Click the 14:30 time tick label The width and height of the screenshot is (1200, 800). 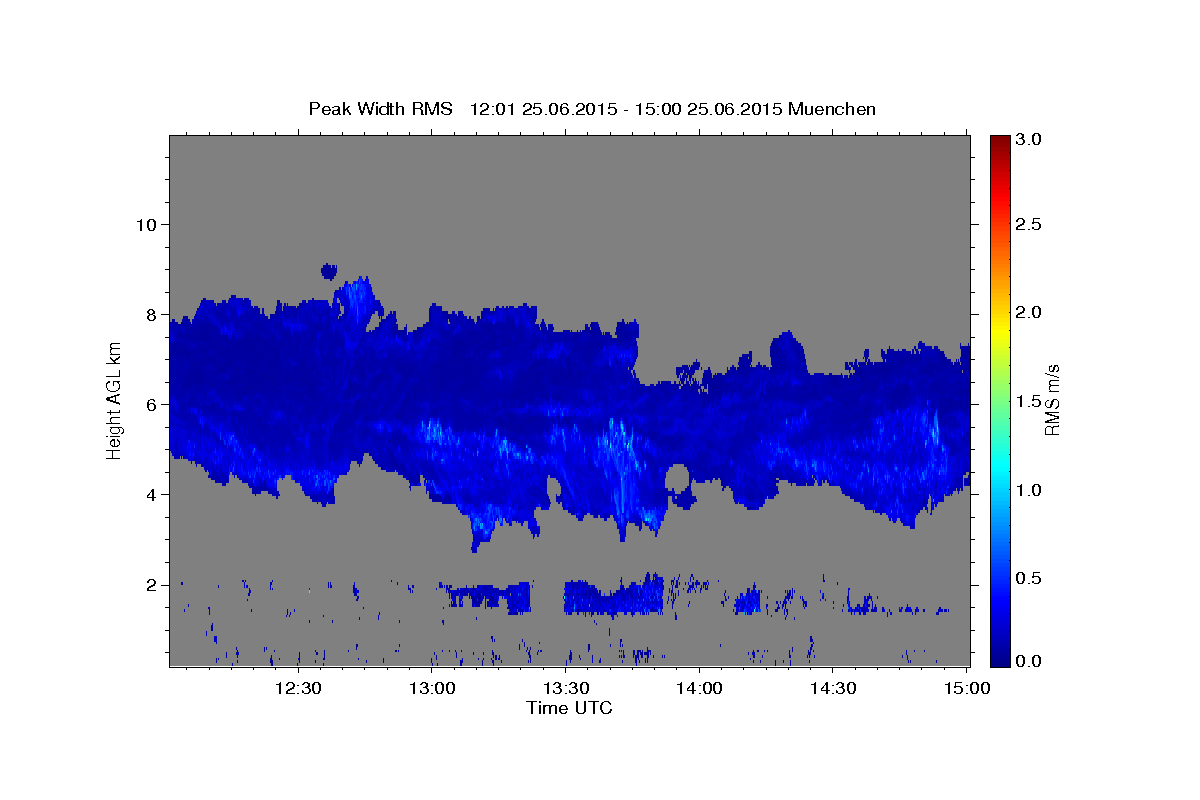(x=832, y=689)
